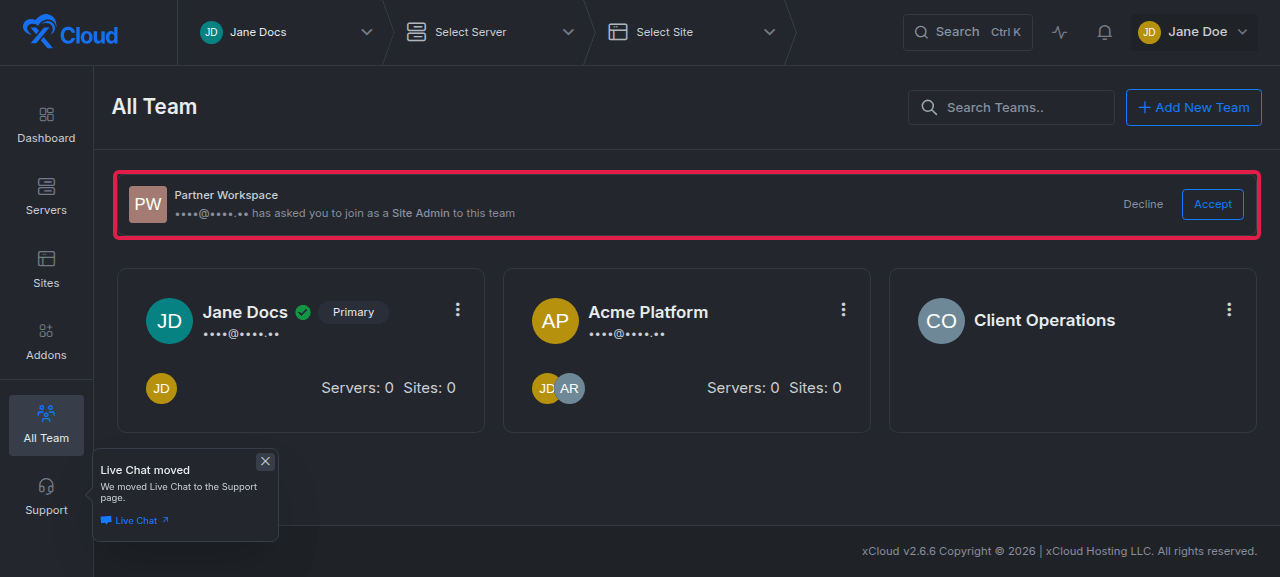This screenshot has width=1280, height=577.
Task: Click the AP avatar on Acme Platform card
Action: tap(555, 321)
